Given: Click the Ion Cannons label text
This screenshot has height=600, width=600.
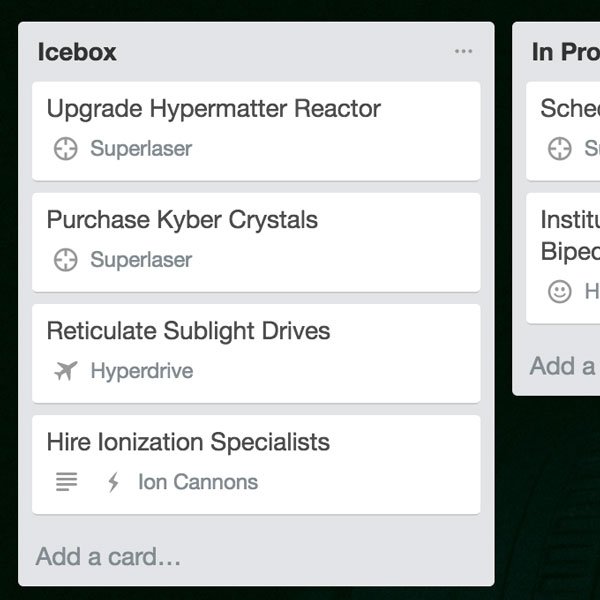Looking at the screenshot, I should point(197,482).
